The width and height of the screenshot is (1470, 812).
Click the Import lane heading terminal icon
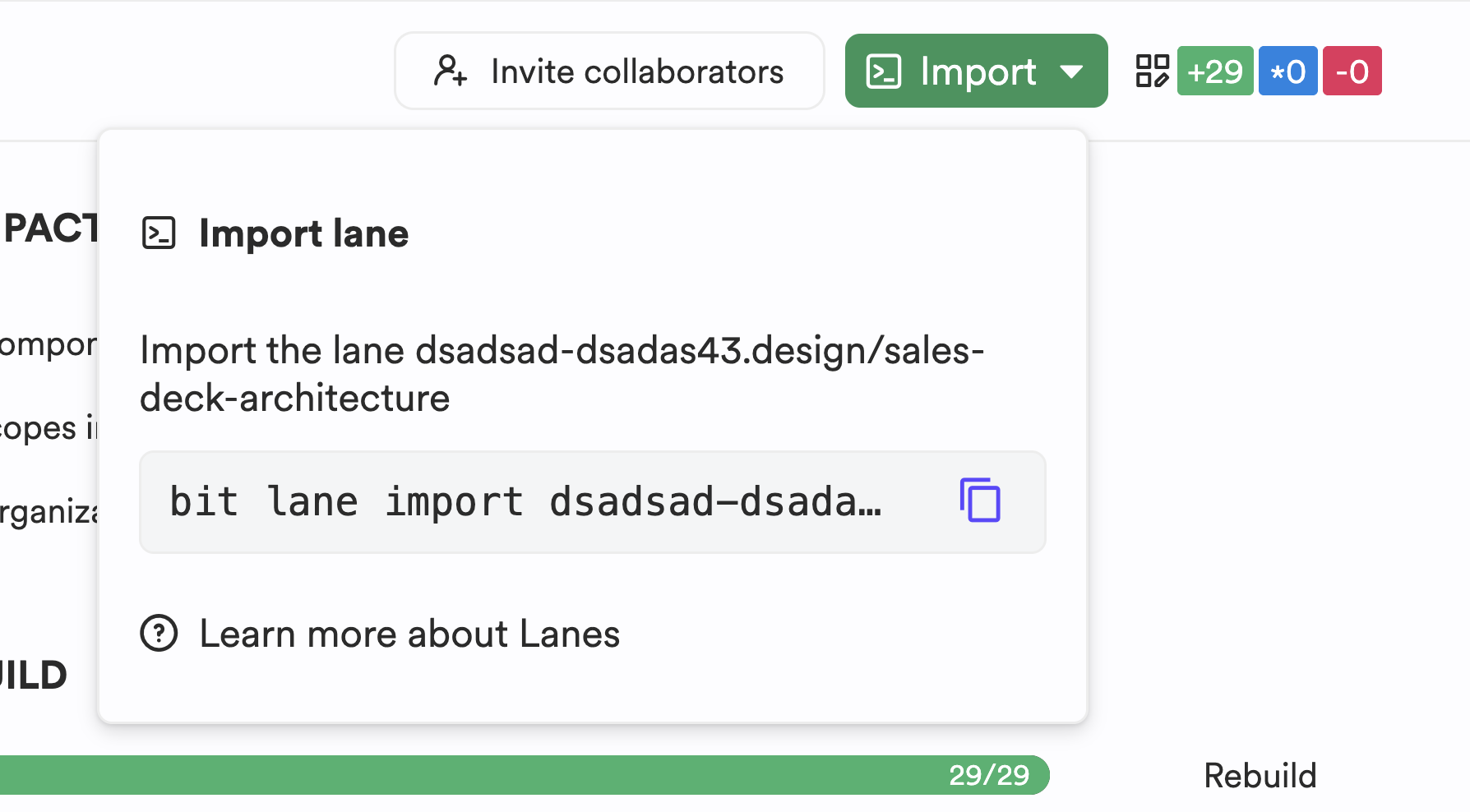pos(159,233)
